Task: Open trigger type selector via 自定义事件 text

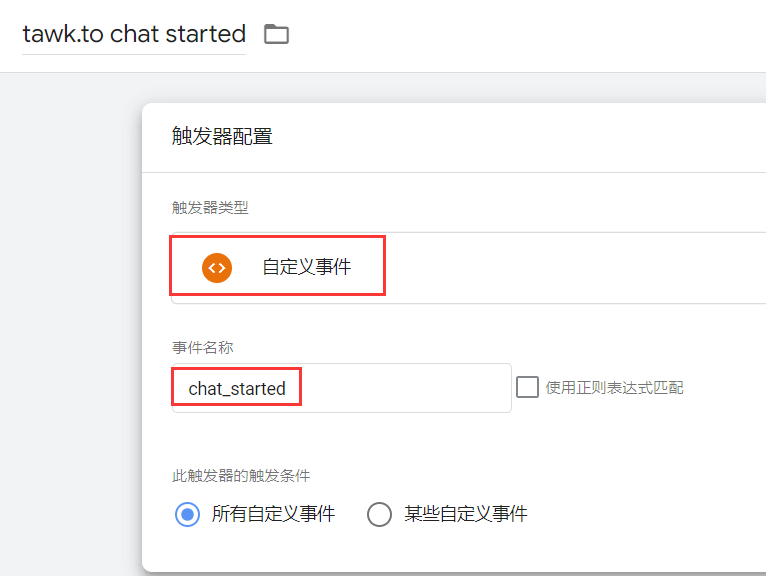Action: 306,267
